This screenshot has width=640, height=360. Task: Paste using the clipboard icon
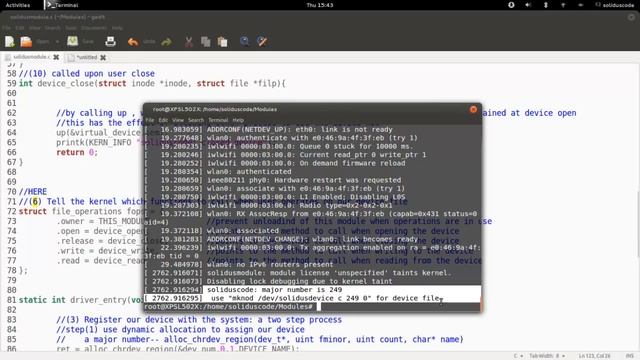coord(222,42)
